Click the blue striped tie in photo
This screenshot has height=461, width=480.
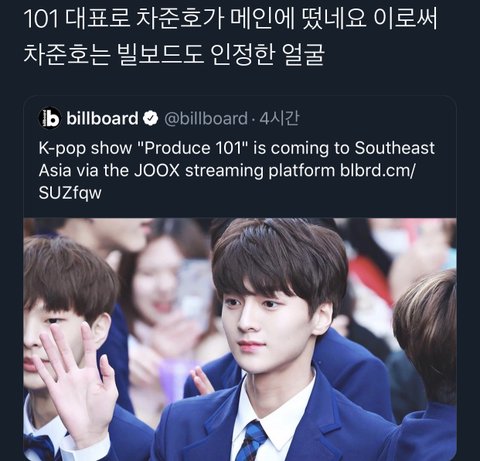pyautogui.click(x=251, y=441)
